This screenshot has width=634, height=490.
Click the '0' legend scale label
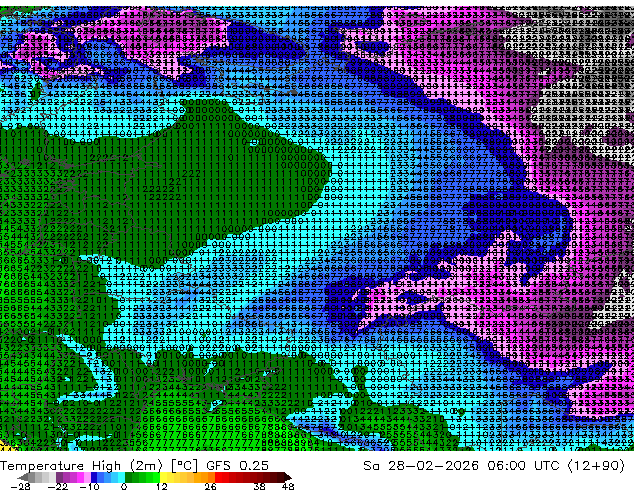[x=124, y=486]
